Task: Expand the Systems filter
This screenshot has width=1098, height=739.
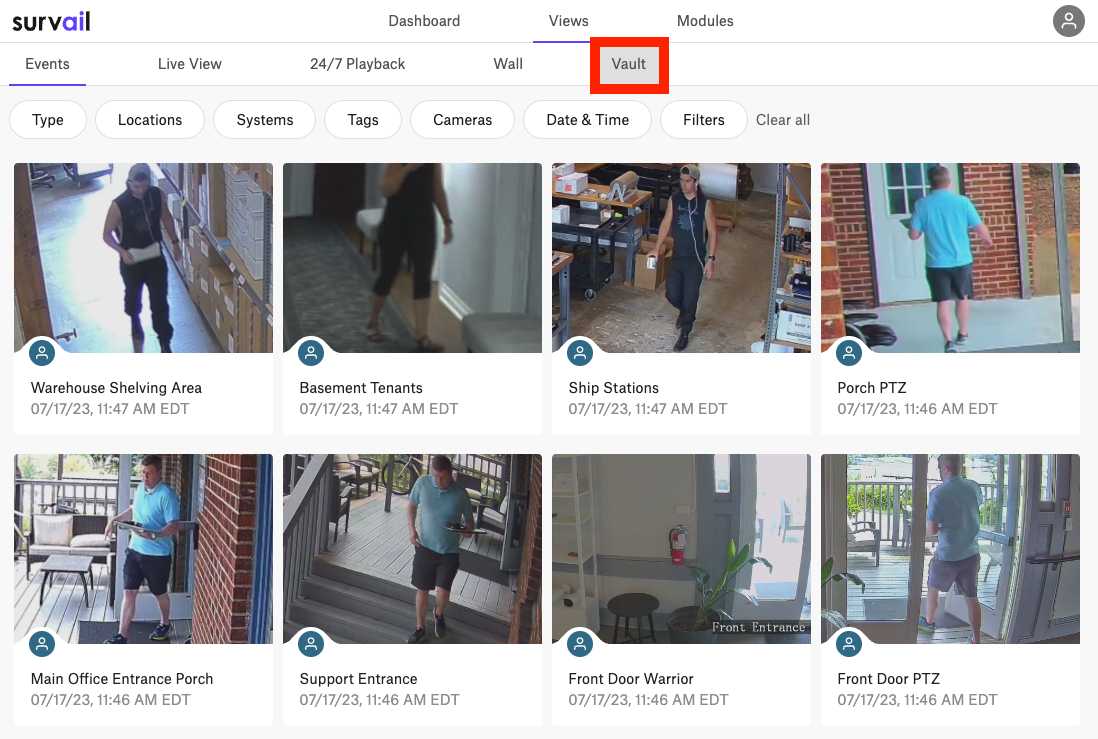Action: pyautogui.click(x=265, y=120)
